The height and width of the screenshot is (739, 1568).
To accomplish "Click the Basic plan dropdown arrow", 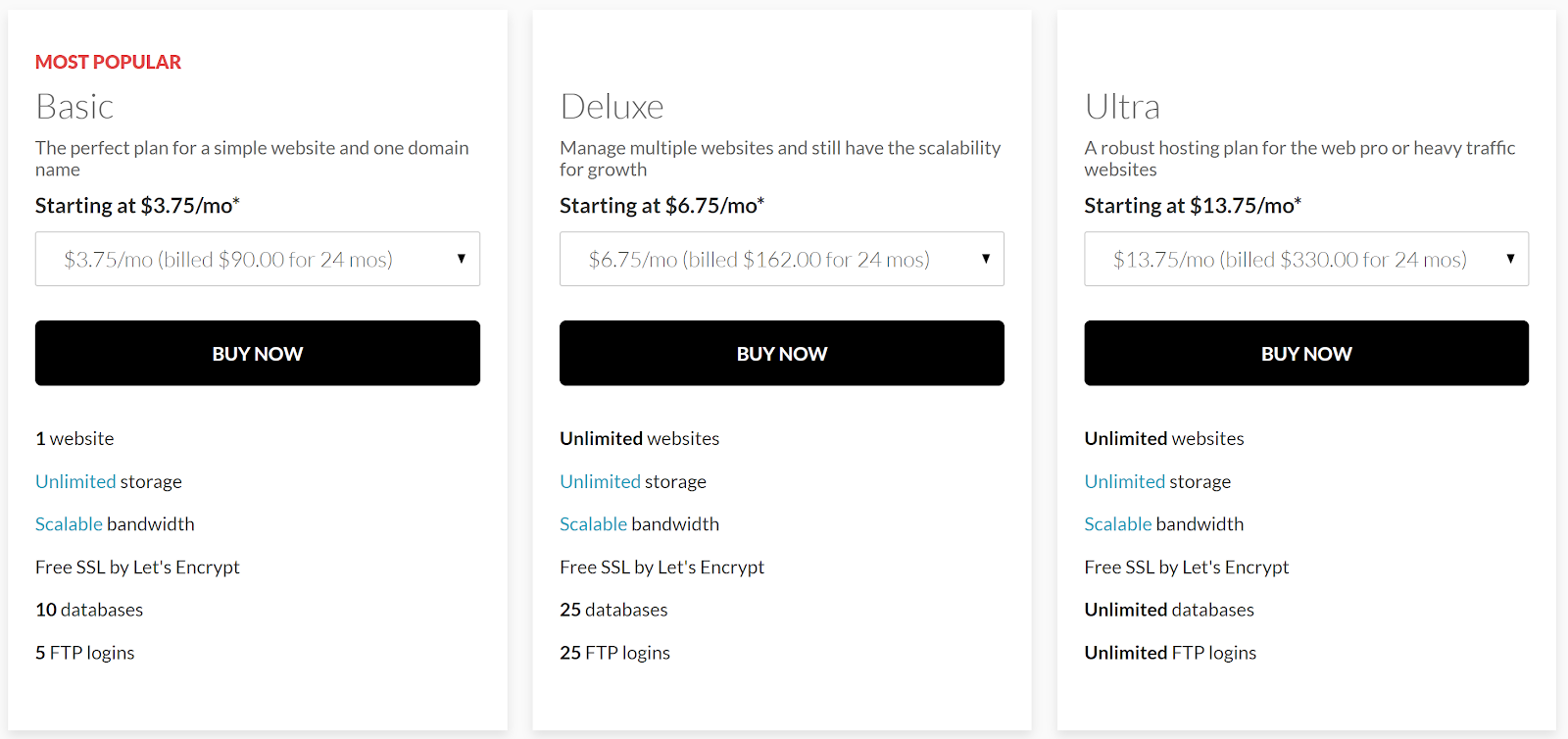I will click(x=461, y=259).
